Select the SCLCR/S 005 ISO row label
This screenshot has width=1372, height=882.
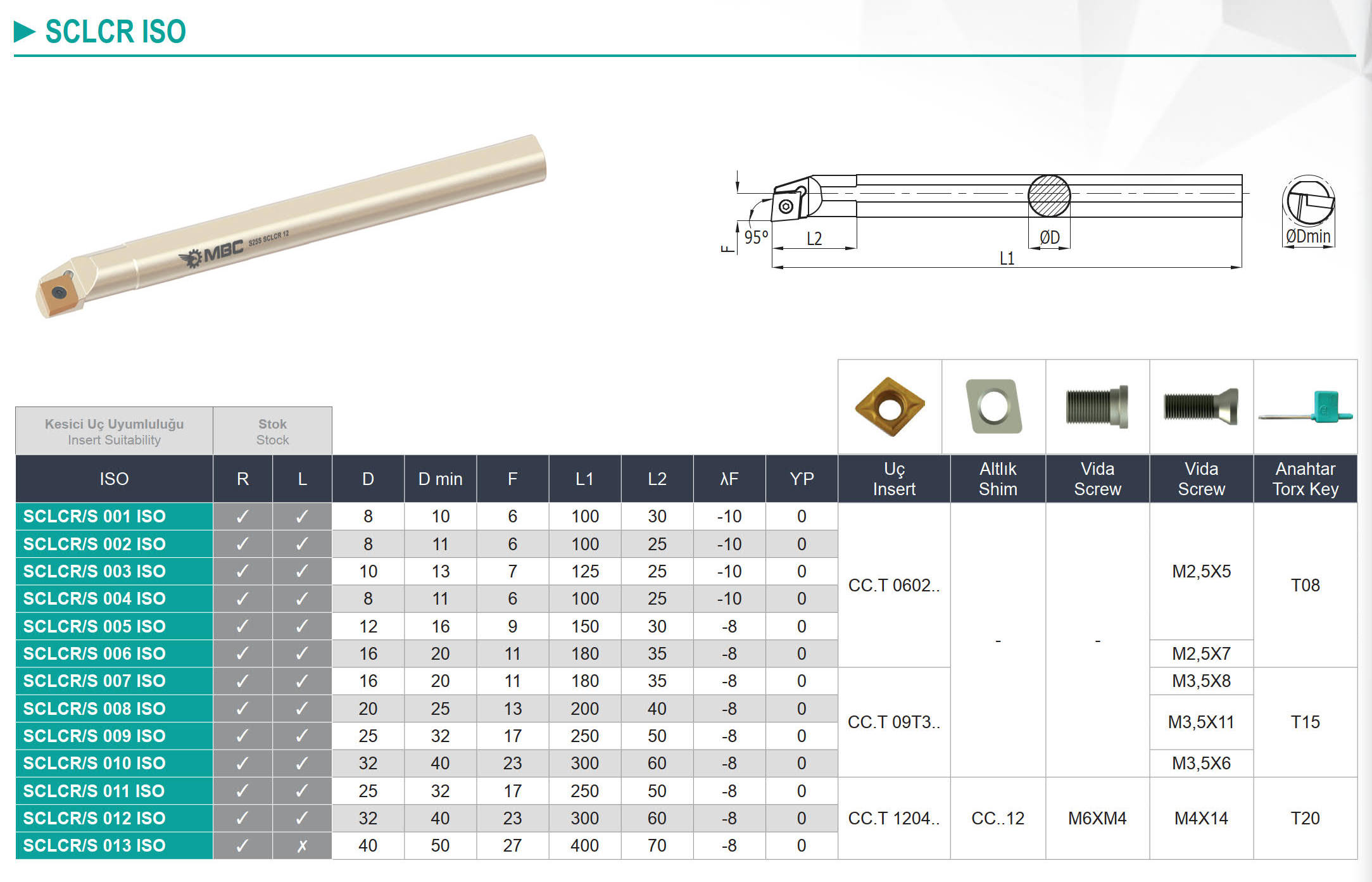tap(94, 626)
